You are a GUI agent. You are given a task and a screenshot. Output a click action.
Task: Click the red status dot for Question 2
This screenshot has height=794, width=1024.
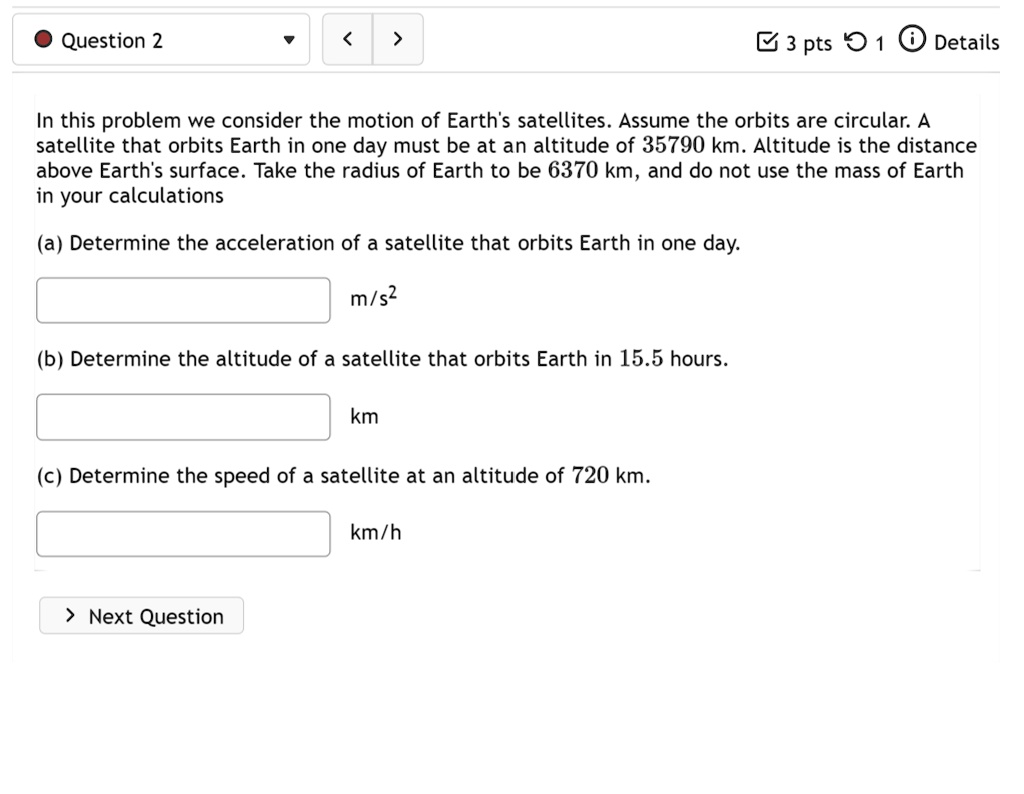[41, 39]
